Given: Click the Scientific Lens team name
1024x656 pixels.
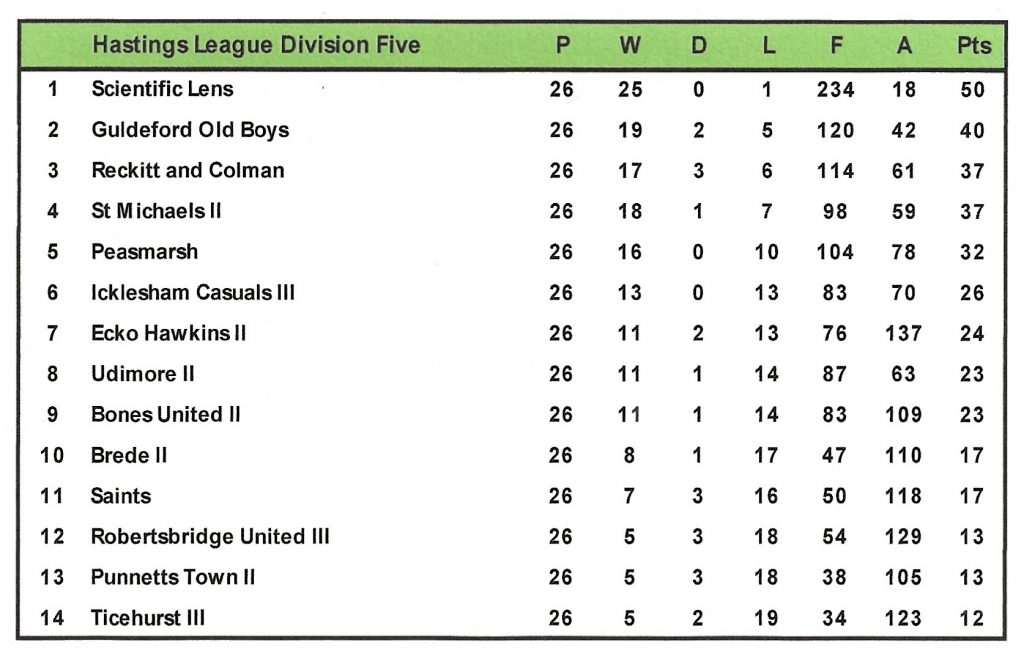Looking at the screenshot, I should click(162, 89).
